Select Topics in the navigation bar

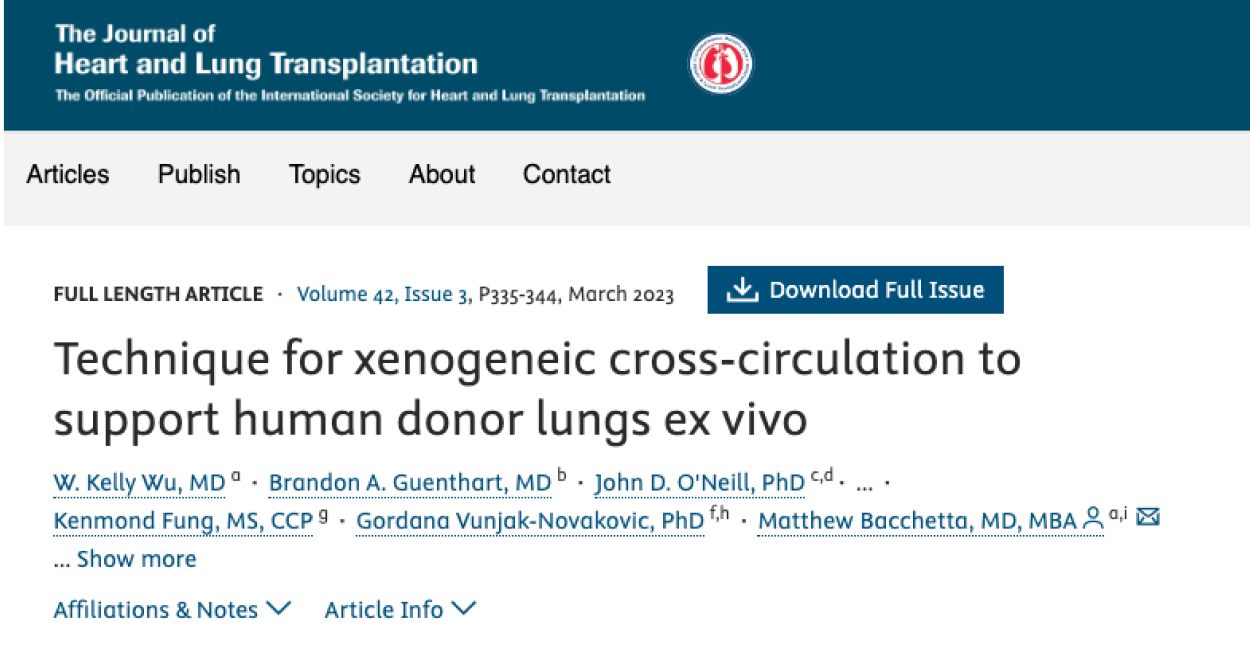[324, 174]
